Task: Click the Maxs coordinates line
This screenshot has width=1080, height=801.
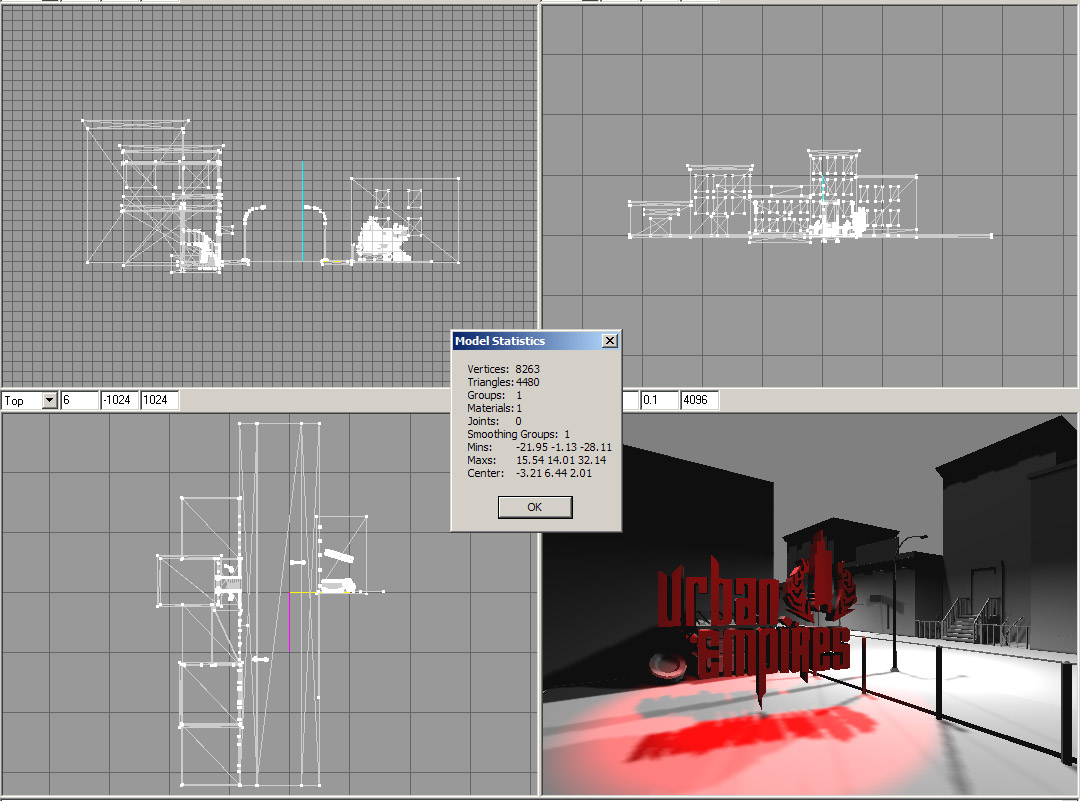Action: pos(537,461)
